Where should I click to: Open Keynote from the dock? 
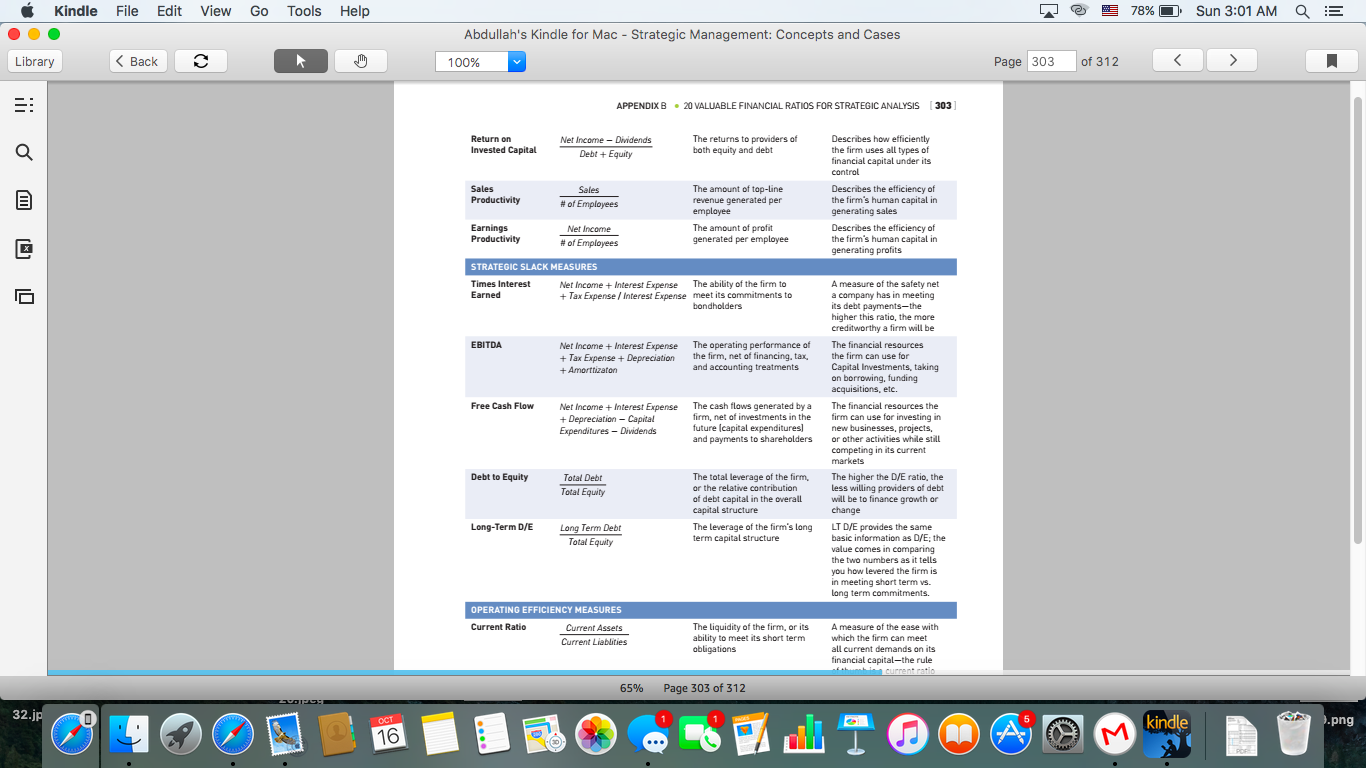pos(856,735)
